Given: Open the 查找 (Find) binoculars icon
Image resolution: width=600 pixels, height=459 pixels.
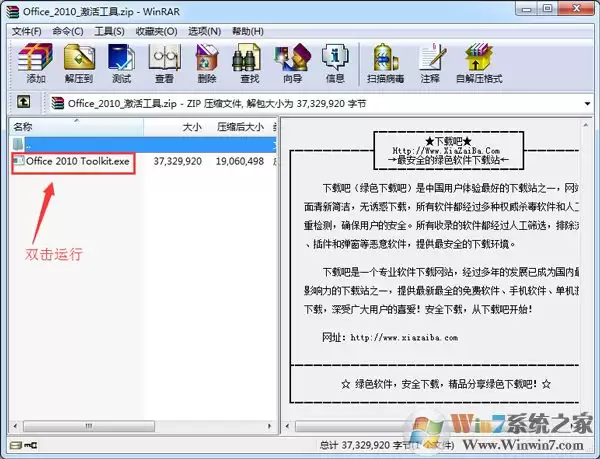Looking at the screenshot, I should click(x=249, y=63).
